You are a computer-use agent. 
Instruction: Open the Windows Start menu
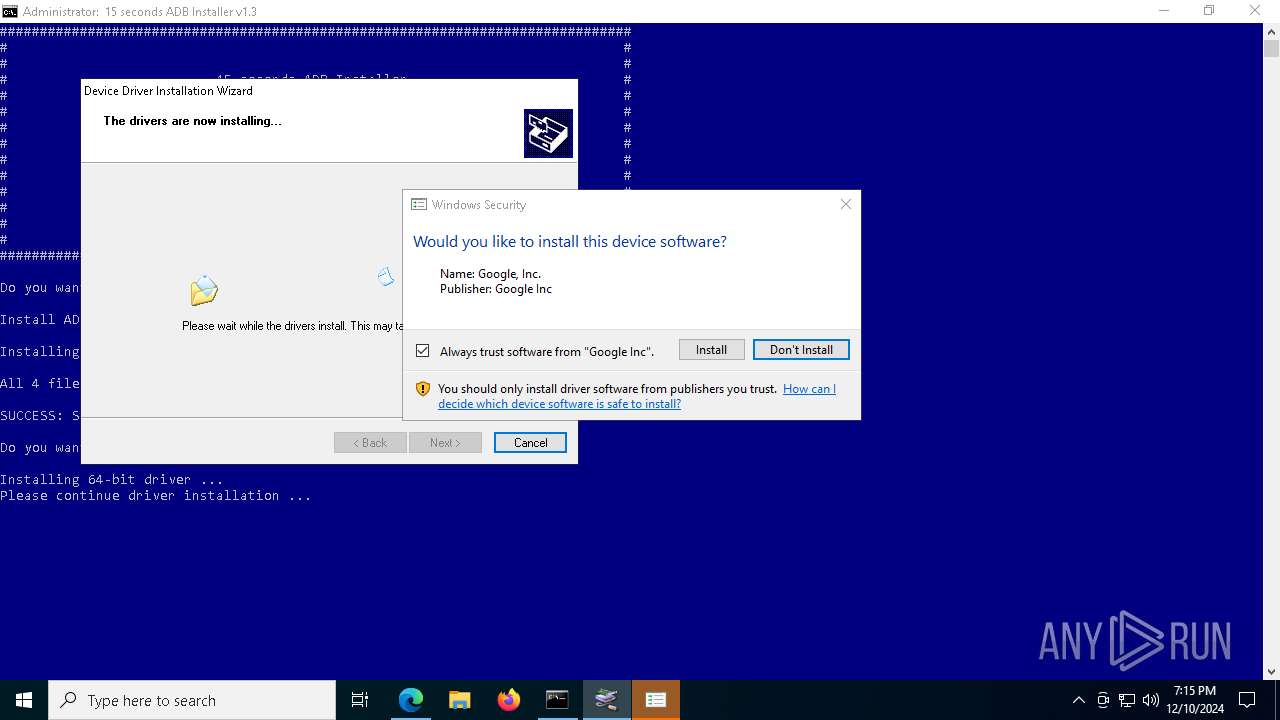[x=24, y=700]
